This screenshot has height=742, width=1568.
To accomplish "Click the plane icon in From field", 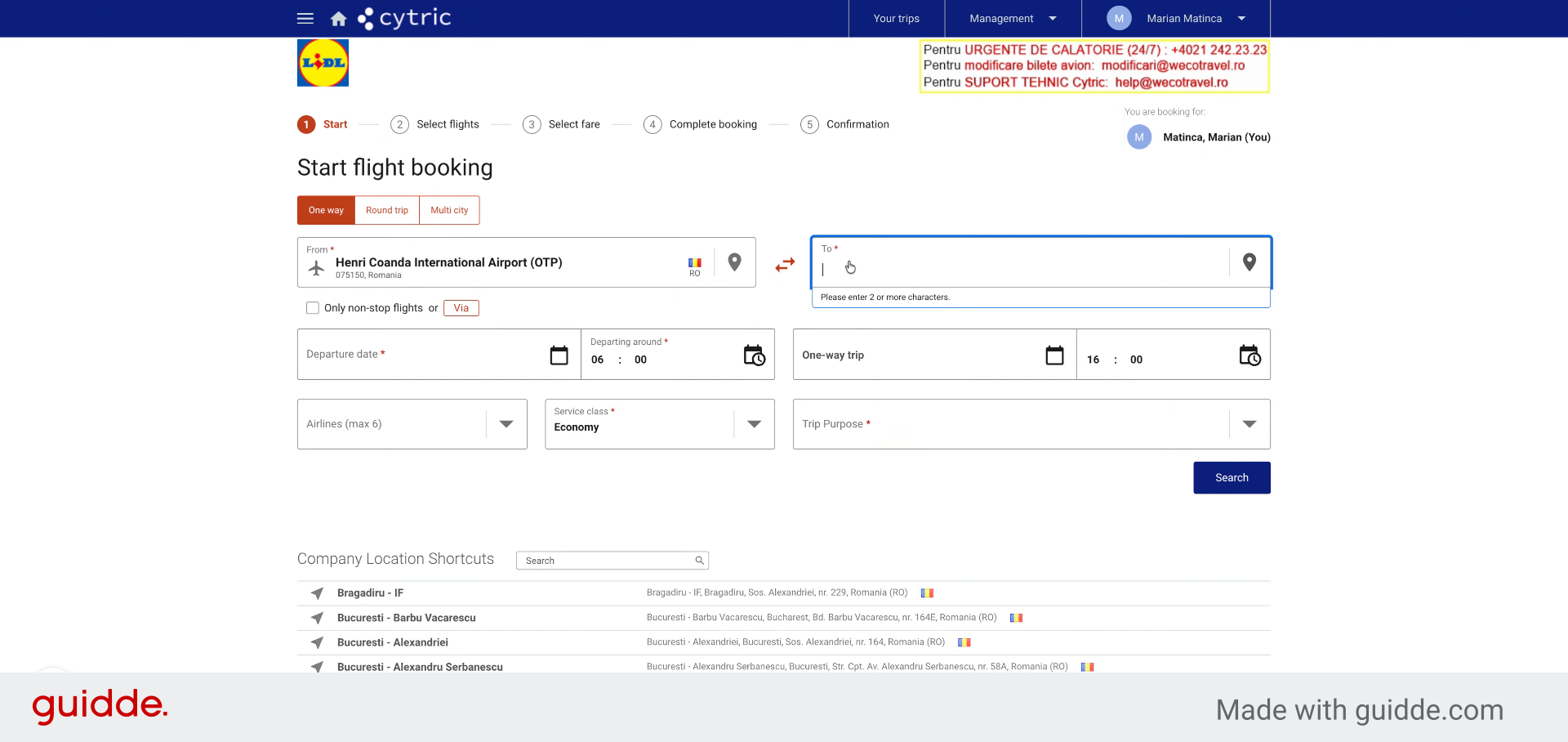I will [317, 267].
